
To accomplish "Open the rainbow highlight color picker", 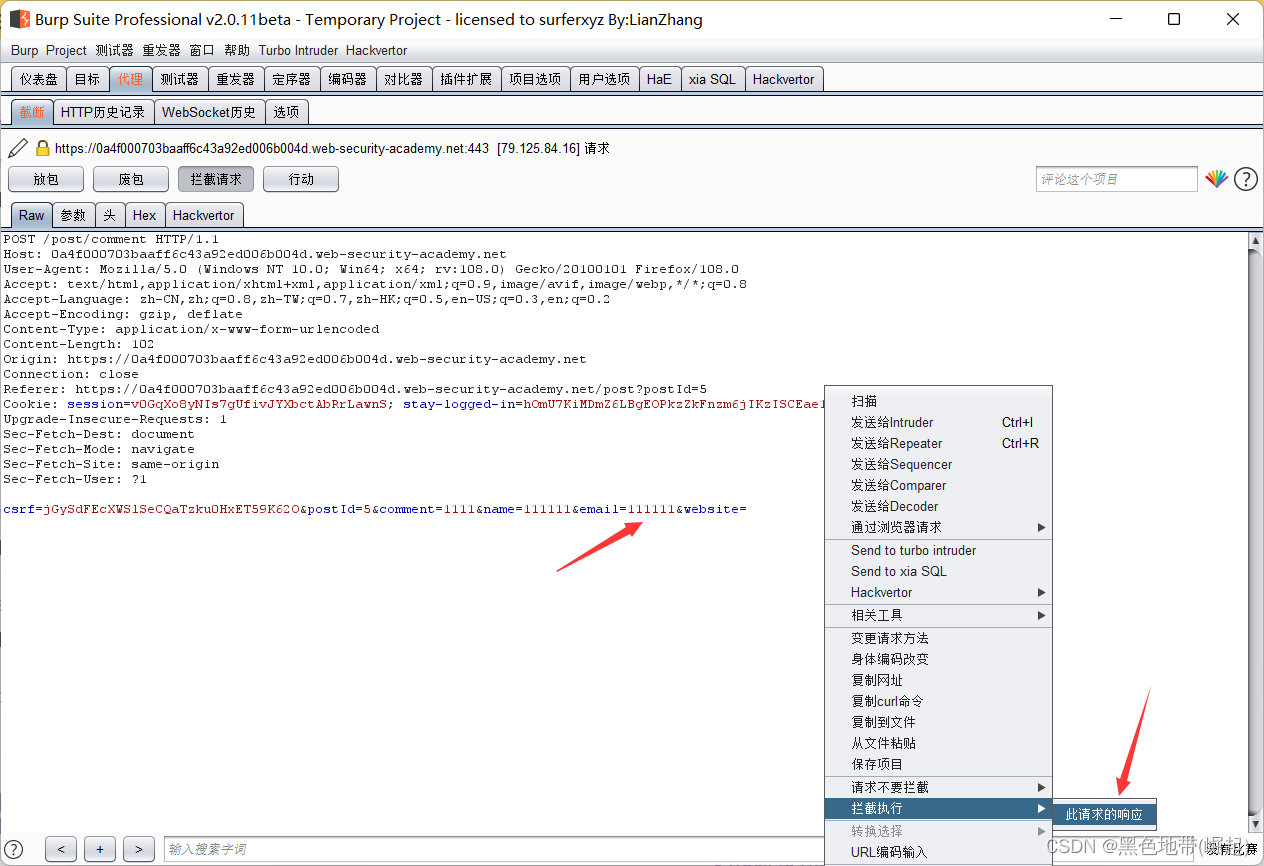I will [1216, 179].
